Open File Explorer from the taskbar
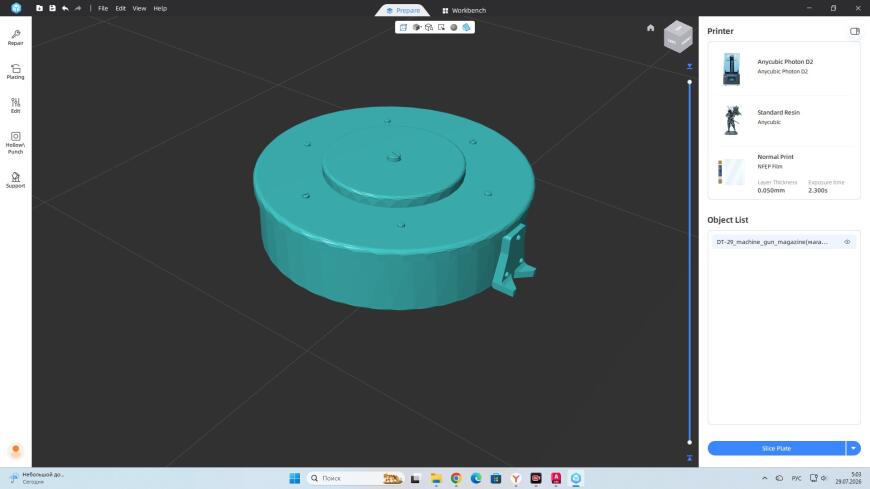This screenshot has height=489, width=870. 436,478
